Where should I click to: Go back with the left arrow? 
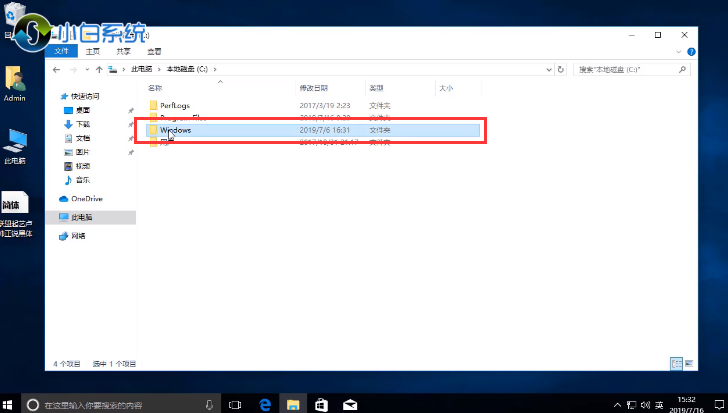click(57, 70)
